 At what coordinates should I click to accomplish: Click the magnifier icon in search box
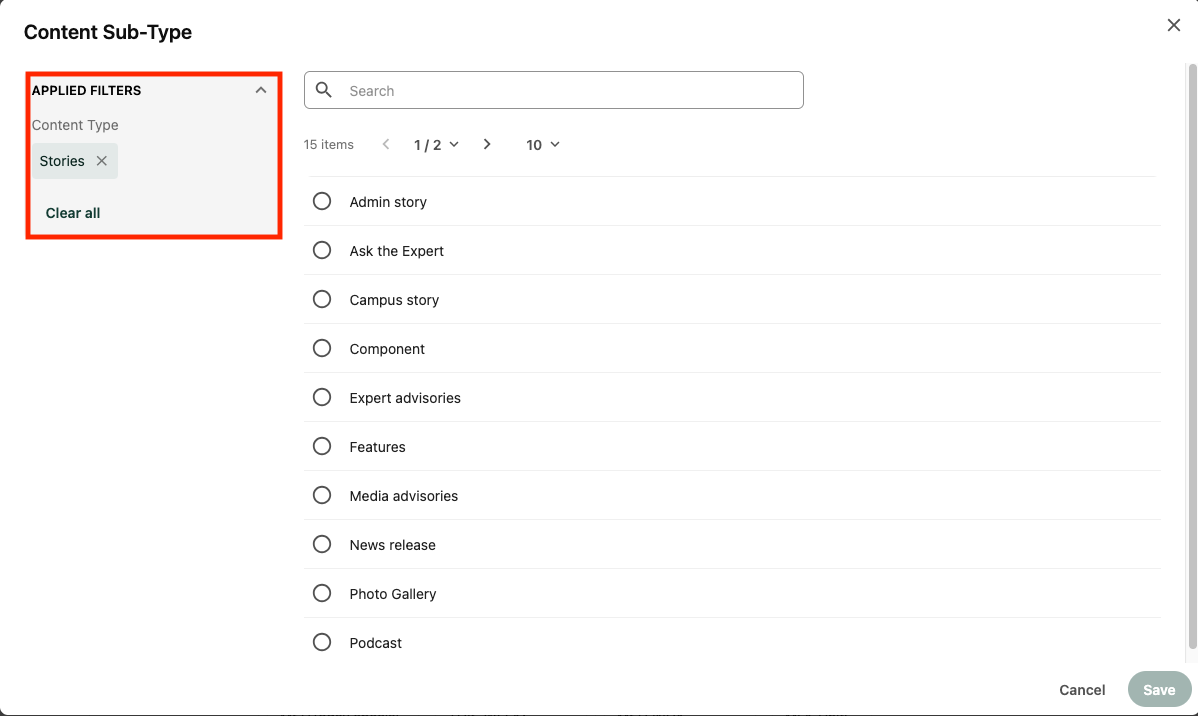[x=324, y=90]
